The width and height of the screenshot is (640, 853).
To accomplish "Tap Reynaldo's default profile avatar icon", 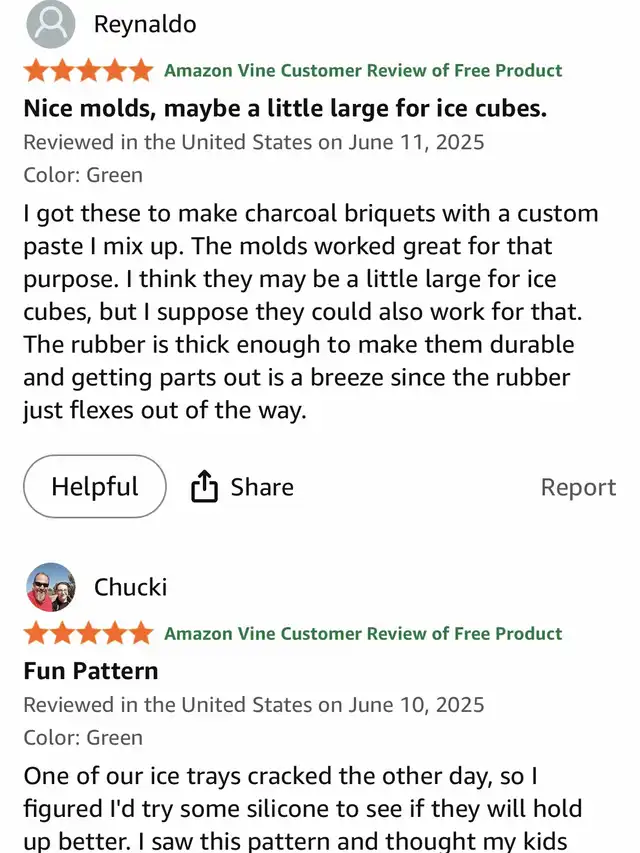I will click(x=50, y=25).
